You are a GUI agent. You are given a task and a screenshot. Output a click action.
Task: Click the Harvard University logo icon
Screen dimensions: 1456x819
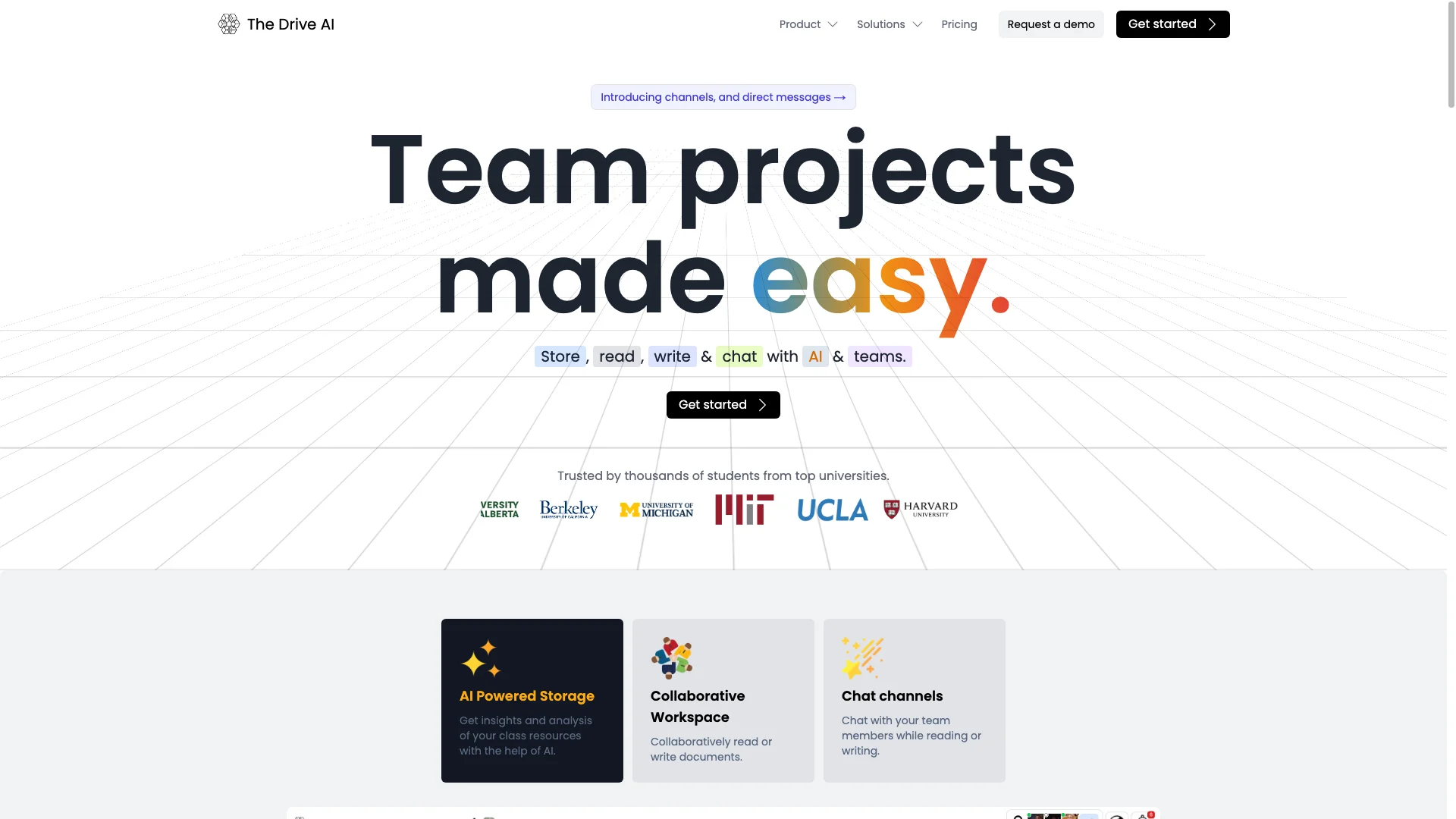click(x=920, y=510)
